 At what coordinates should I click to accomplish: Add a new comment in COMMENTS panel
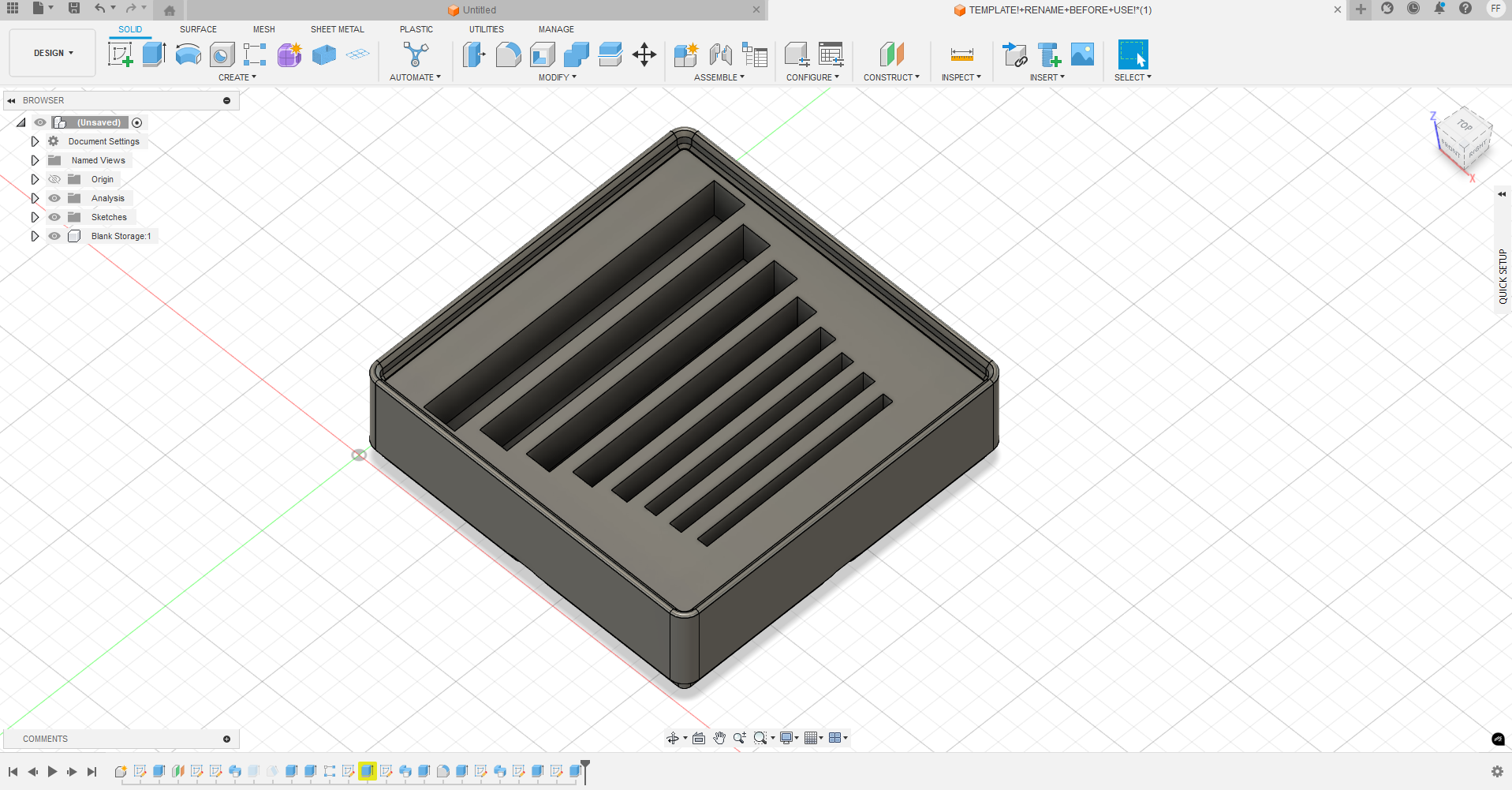click(x=227, y=739)
